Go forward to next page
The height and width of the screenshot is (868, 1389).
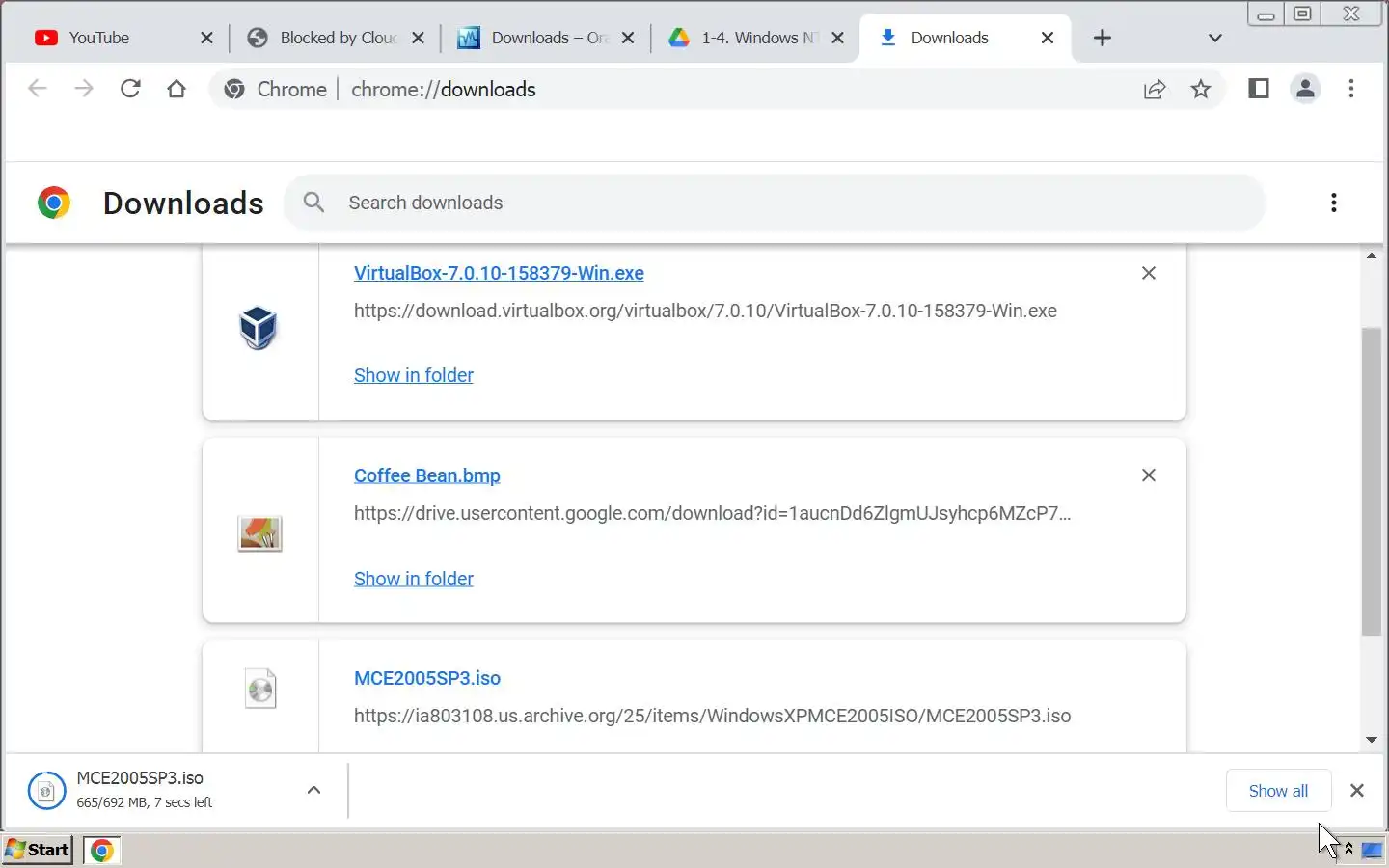84,89
